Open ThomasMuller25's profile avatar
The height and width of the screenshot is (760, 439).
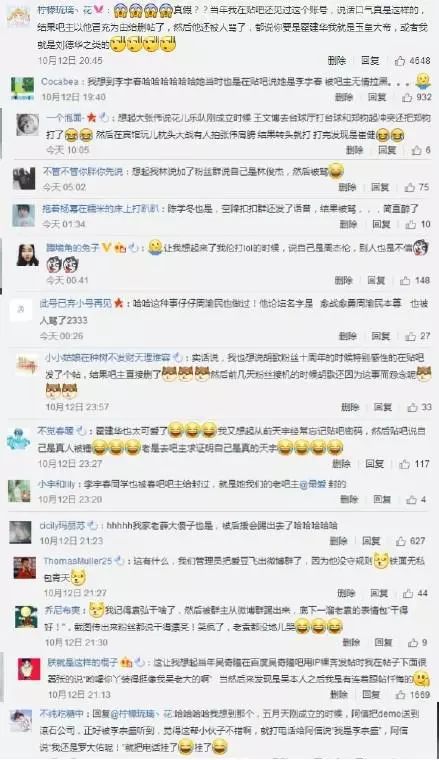pos(25,568)
